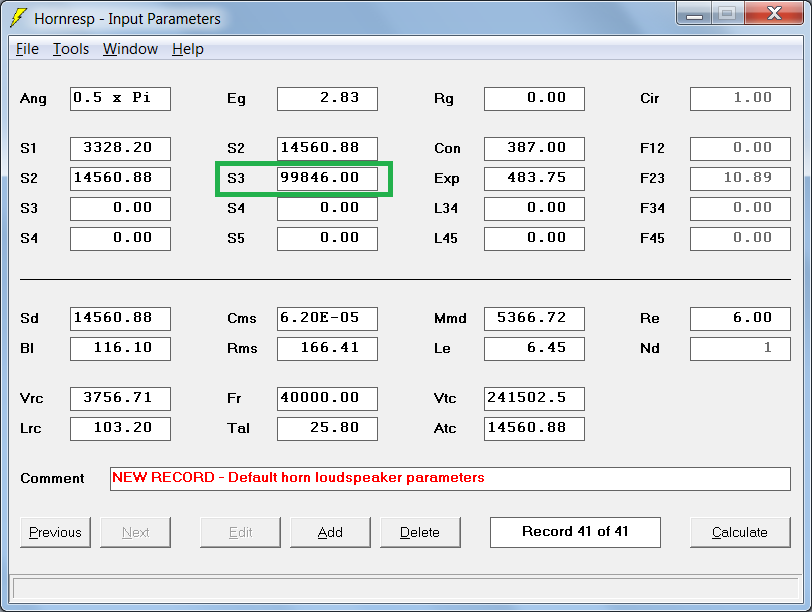Click the F34 field
The width and height of the screenshot is (812, 612).
pyautogui.click(x=741, y=209)
